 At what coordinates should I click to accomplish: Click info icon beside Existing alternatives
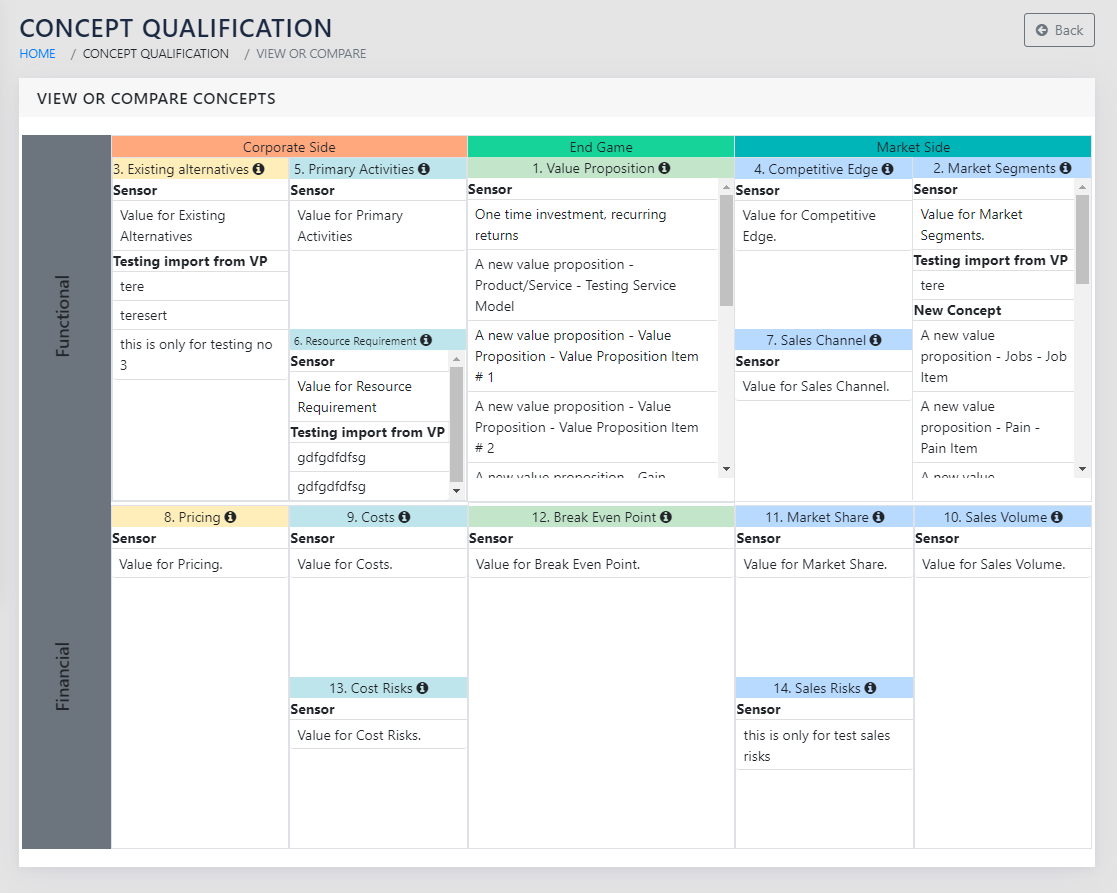259,170
